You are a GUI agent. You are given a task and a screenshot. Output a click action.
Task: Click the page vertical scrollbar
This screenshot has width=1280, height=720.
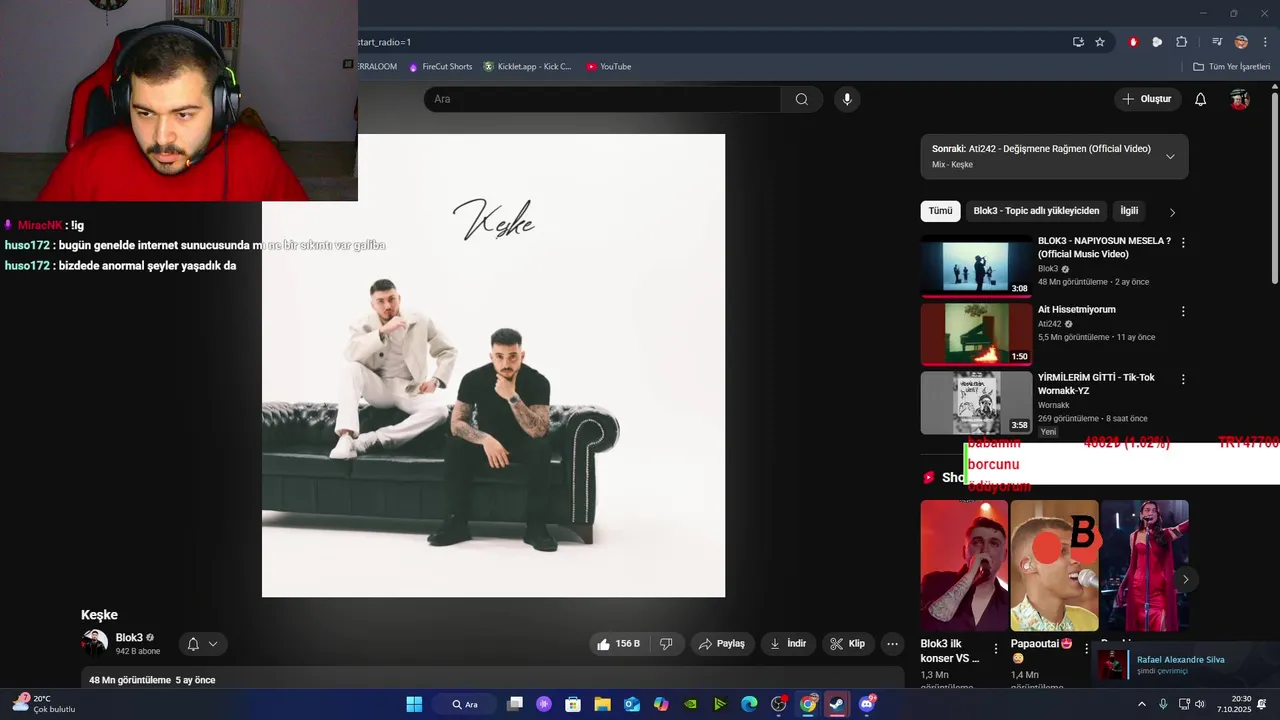pyautogui.click(x=1275, y=187)
